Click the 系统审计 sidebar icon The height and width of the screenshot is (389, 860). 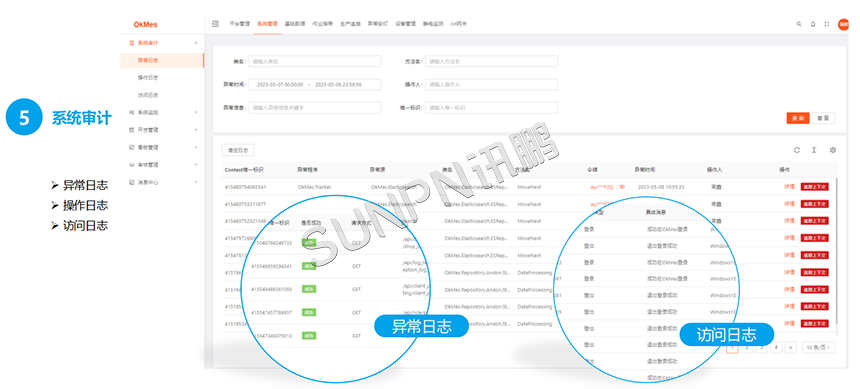131,42
